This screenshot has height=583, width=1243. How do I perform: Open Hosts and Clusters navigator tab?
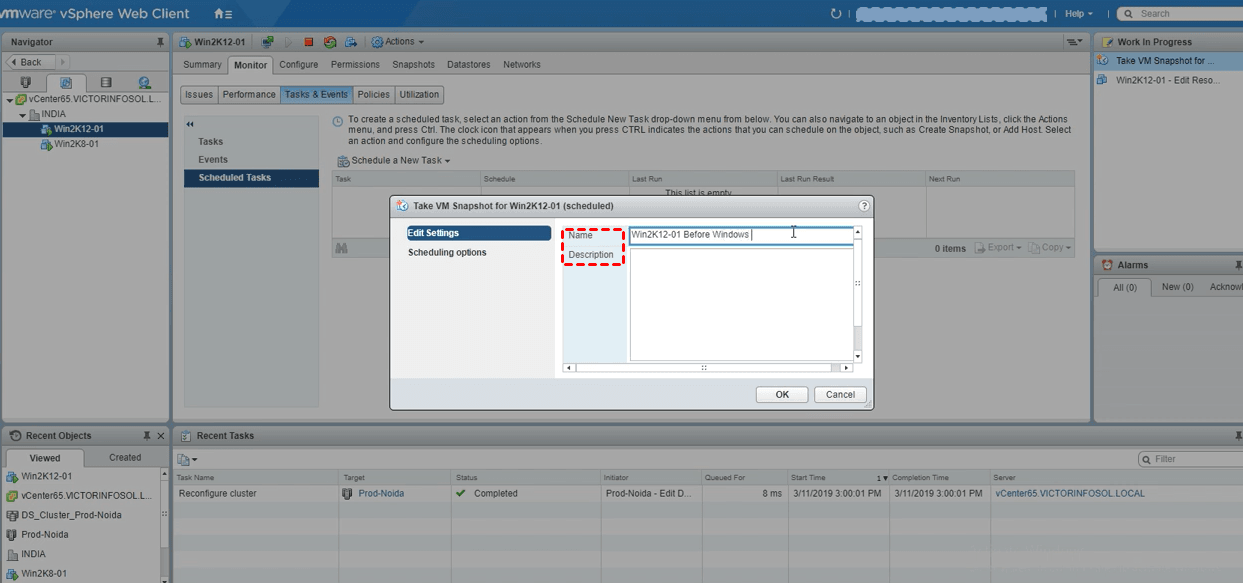(26, 83)
